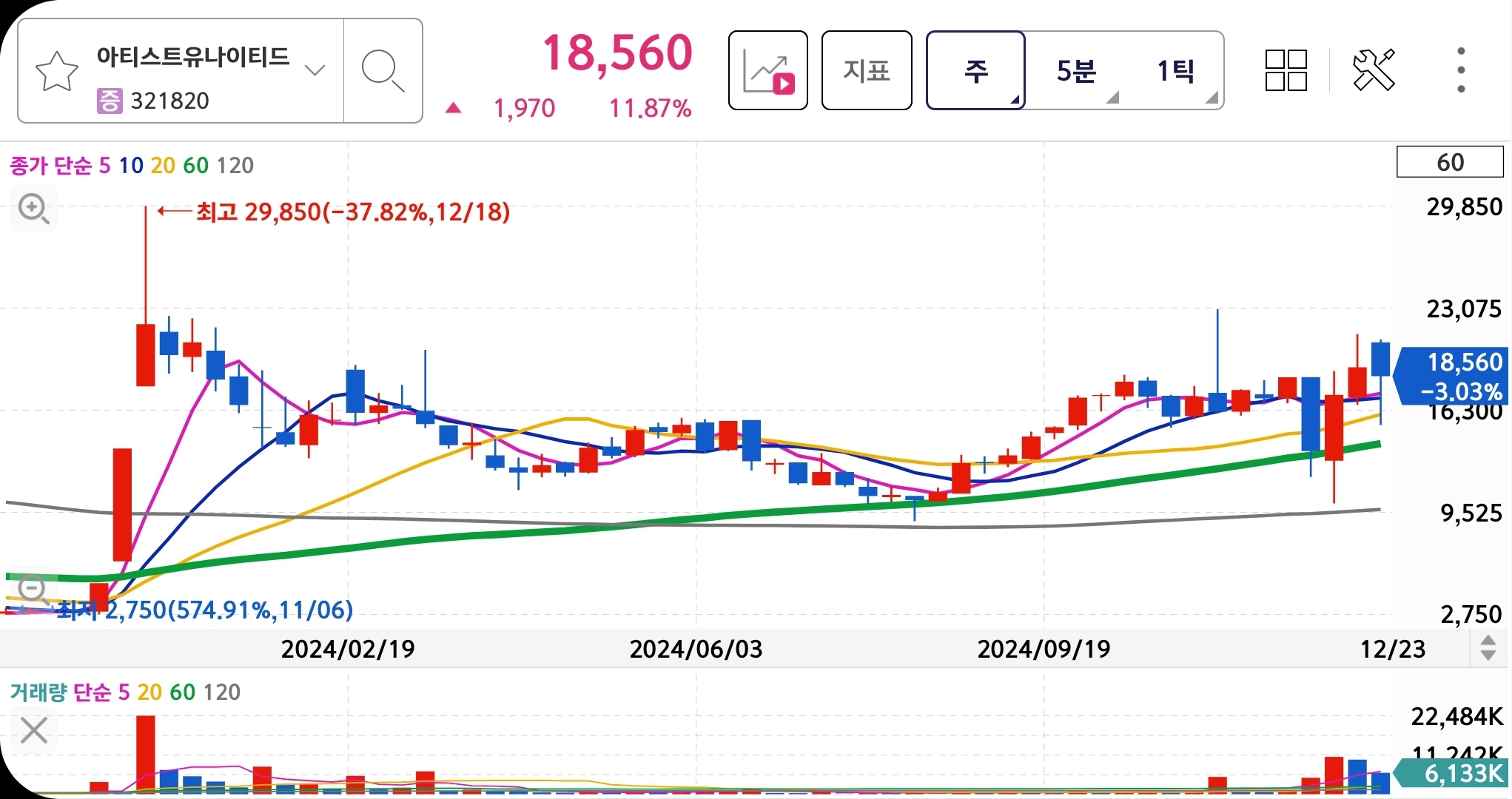This screenshot has width=1512, height=799.
Task: Click 최저 2,750 low annotation
Action: click(x=205, y=610)
